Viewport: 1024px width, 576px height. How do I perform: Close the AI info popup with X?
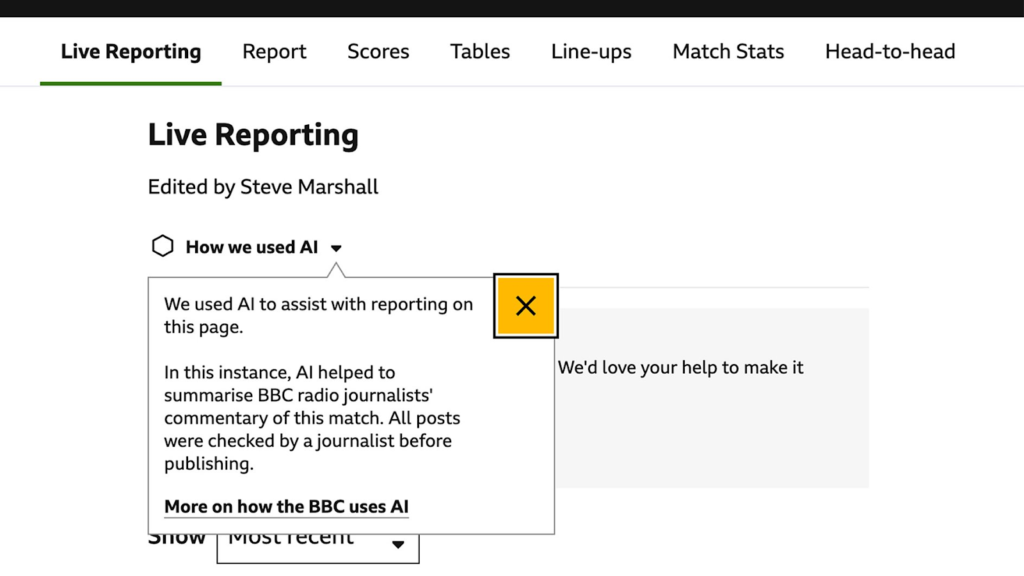click(x=526, y=306)
